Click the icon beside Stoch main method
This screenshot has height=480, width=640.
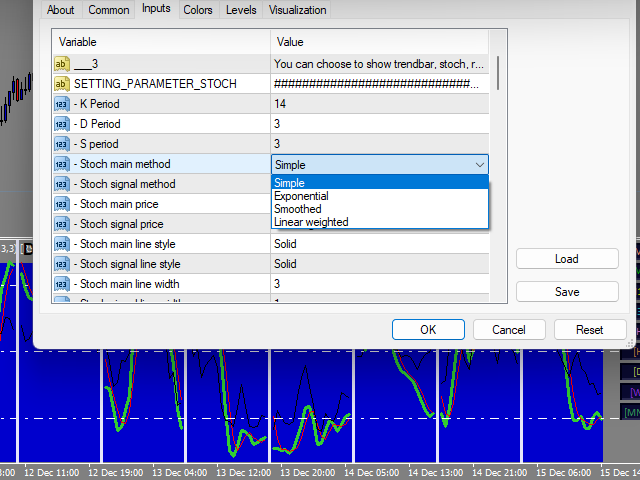(x=62, y=164)
